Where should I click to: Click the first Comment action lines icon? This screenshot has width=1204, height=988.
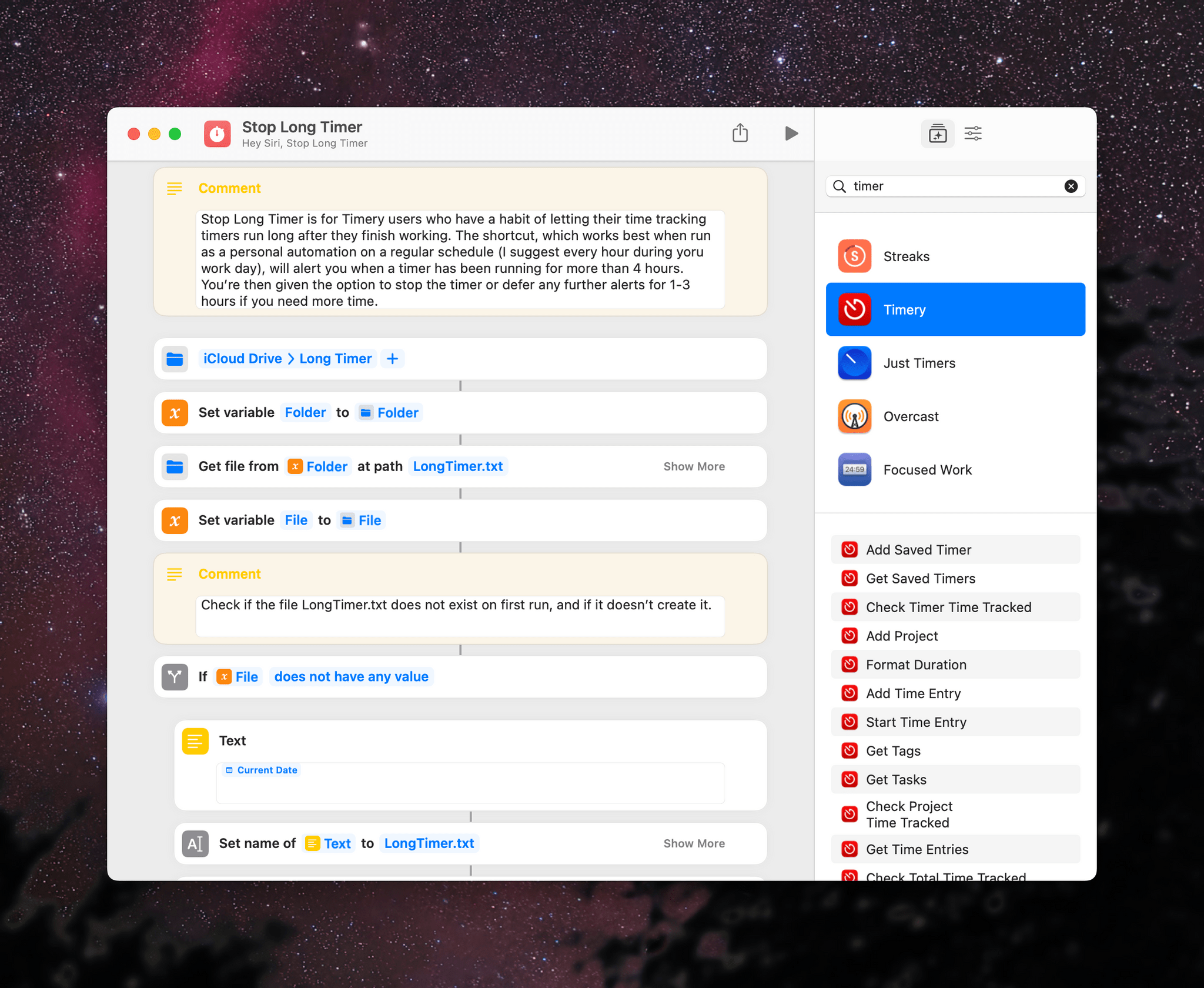point(175,188)
